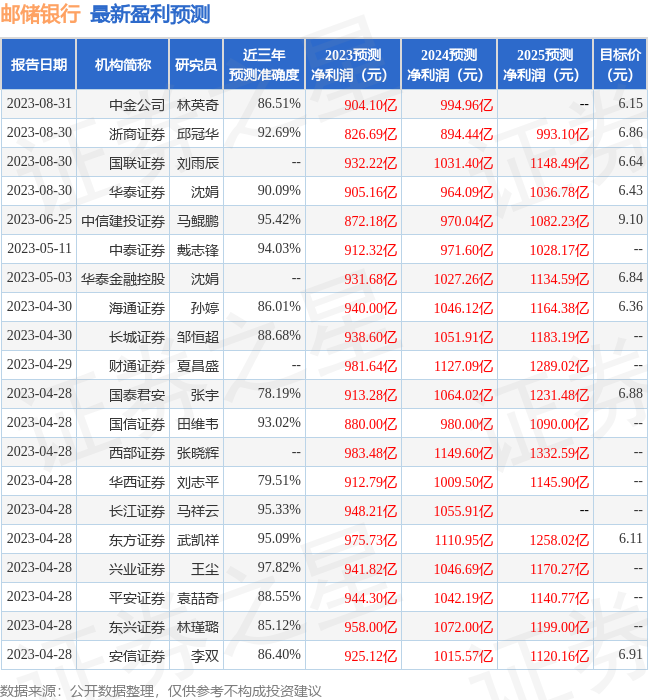Select profit value 1332.59亿
The width and height of the screenshot is (648, 700).
coord(559,453)
